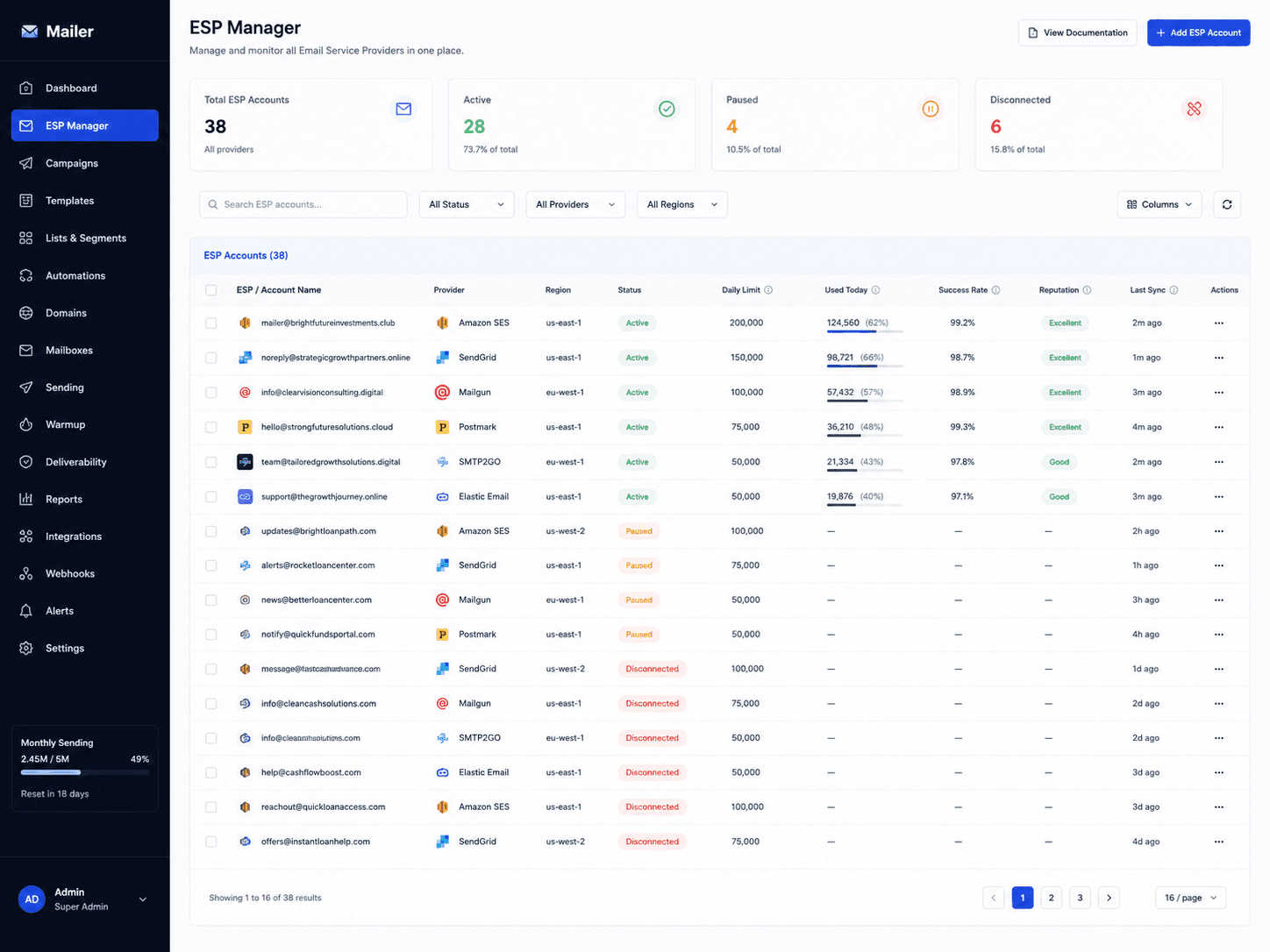Click the info icon next to Used Today
1270x952 pixels.
pos(875,290)
